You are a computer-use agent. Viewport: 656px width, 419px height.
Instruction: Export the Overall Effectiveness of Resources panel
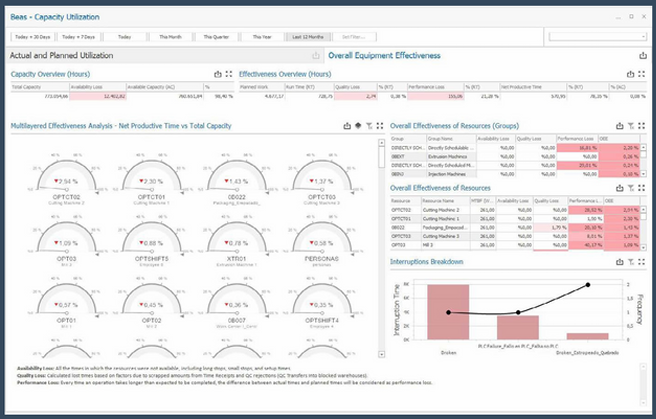620,188
